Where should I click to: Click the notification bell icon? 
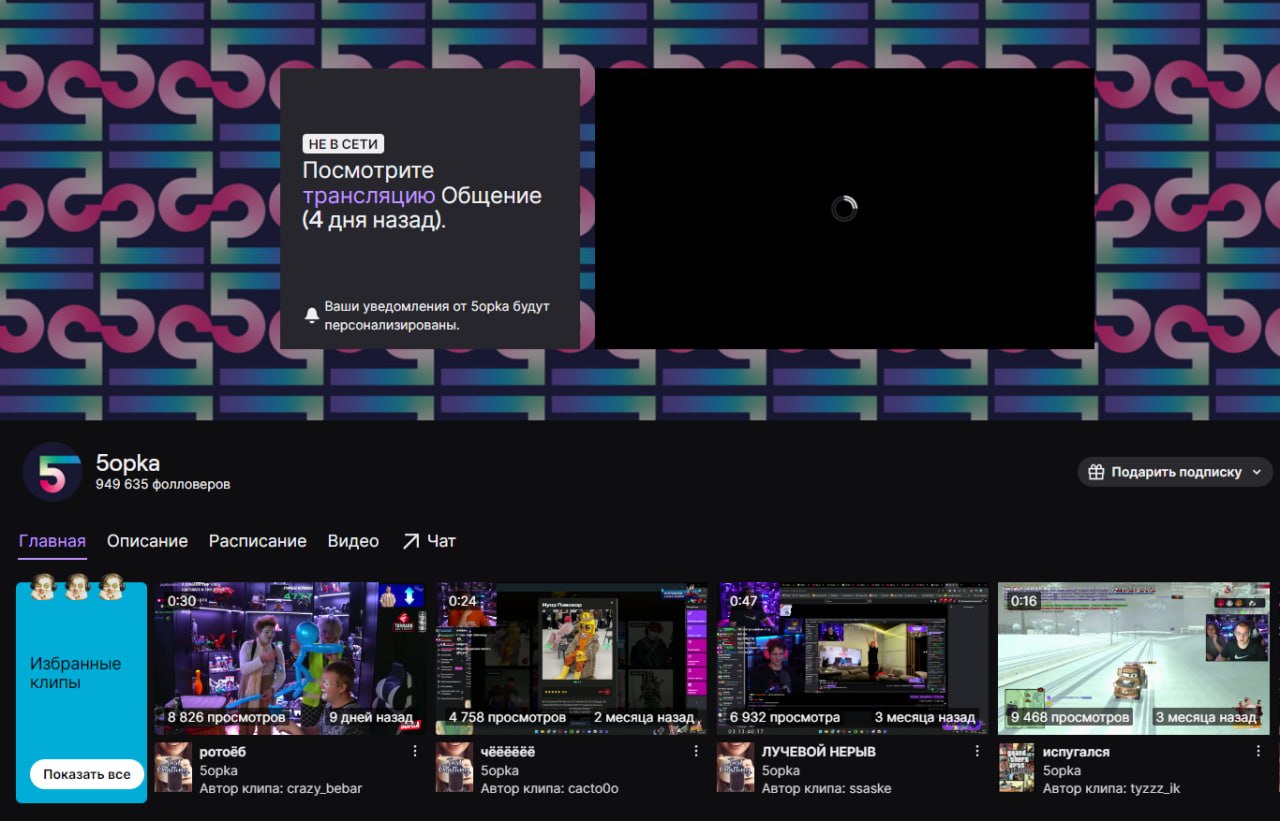tap(312, 316)
